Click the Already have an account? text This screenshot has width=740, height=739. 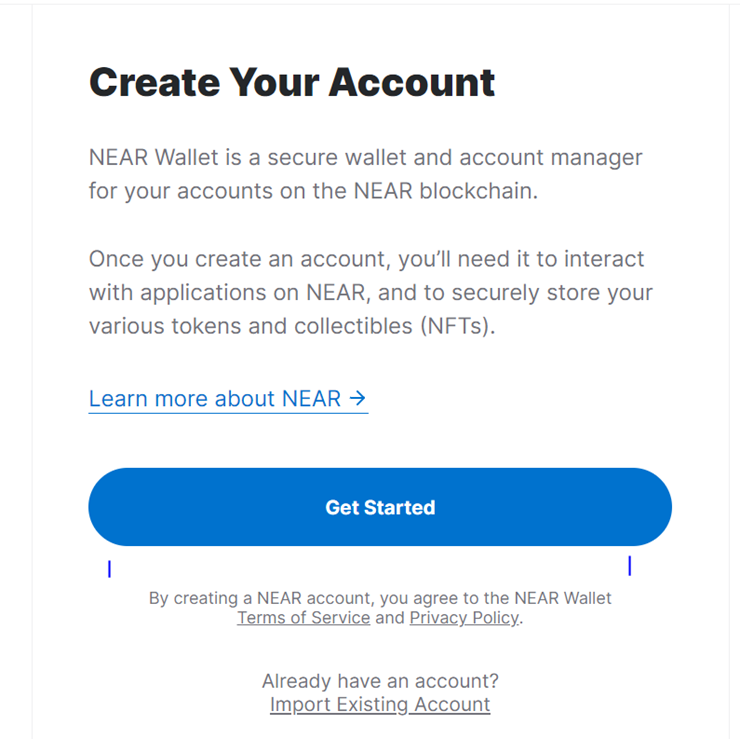[380, 681]
